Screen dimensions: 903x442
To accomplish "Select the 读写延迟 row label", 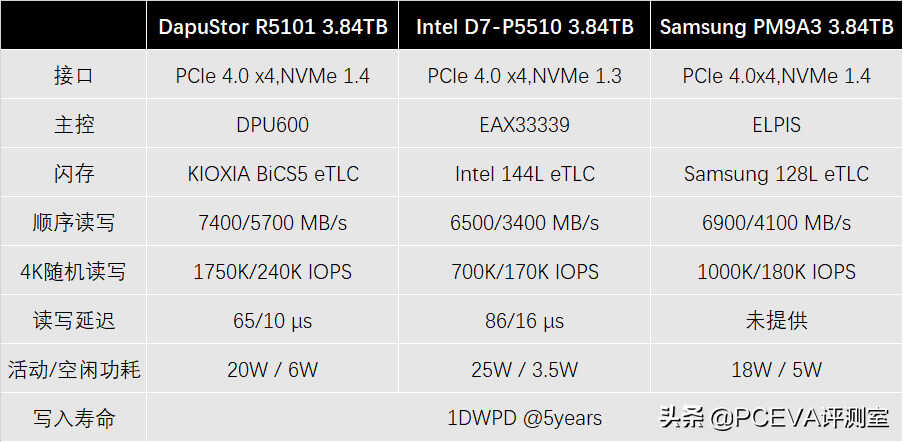I will (x=73, y=321).
